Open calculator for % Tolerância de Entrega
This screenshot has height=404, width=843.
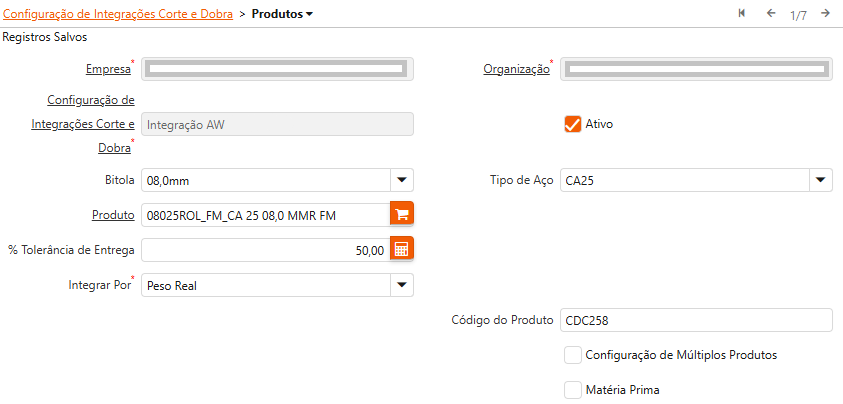point(401,250)
